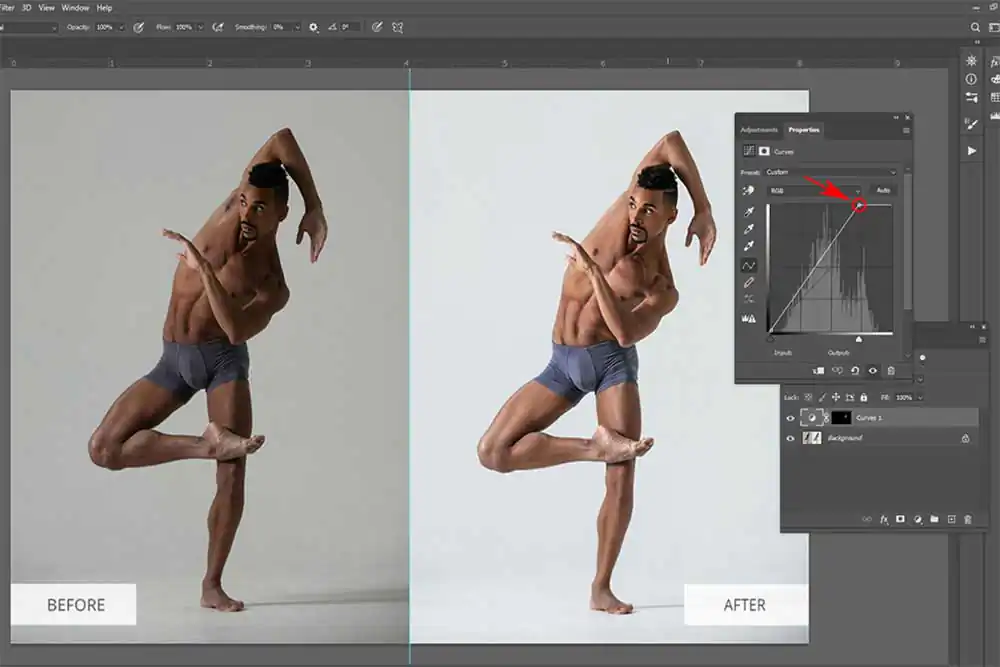Click the reset adjustment arrow button
1000x667 pixels.
click(x=856, y=369)
